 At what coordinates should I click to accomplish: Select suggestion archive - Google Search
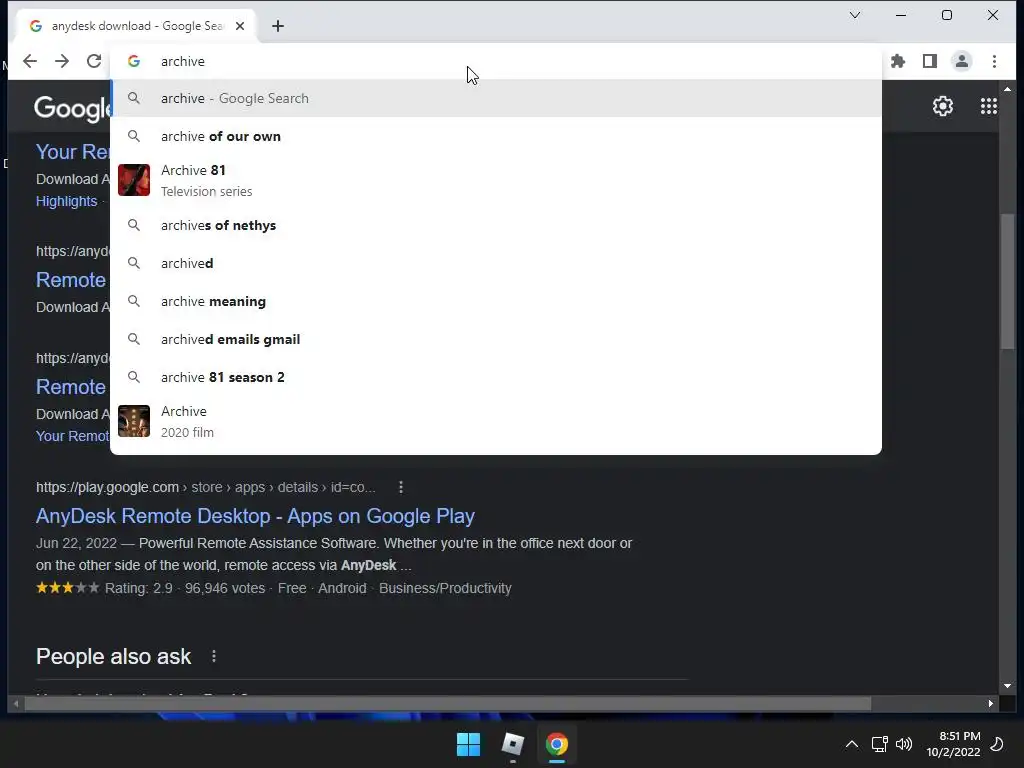pyautogui.click(x=496, y=98)
